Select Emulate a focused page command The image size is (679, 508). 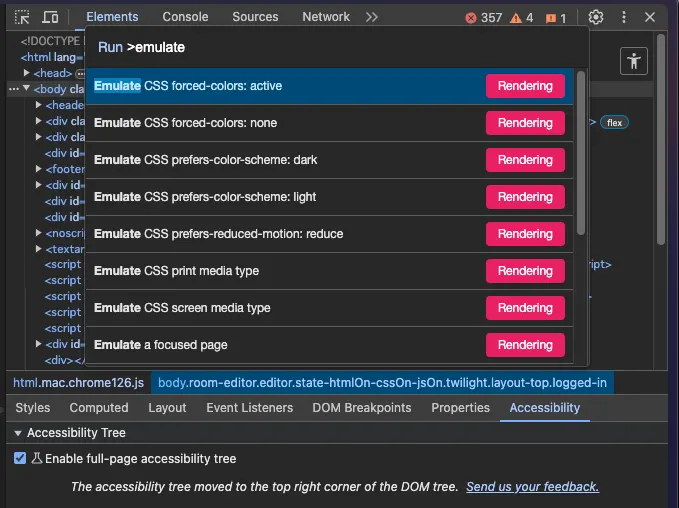330,345
